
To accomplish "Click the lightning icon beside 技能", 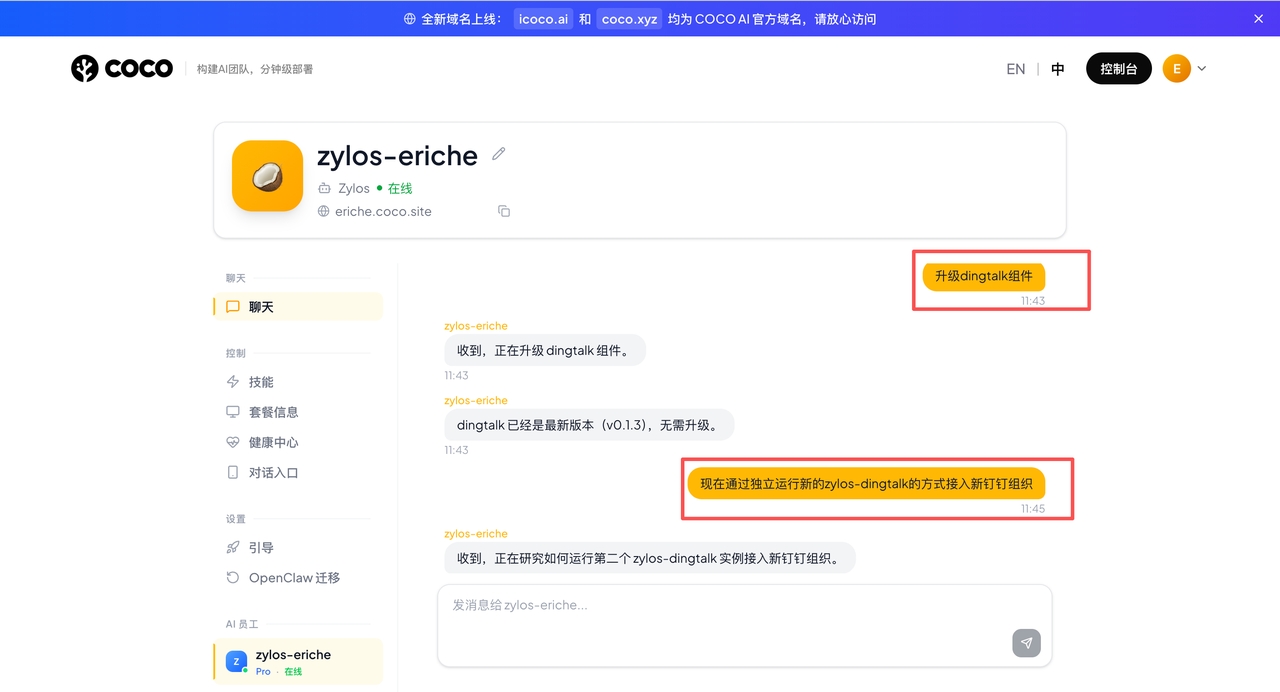I will [233, 382].
